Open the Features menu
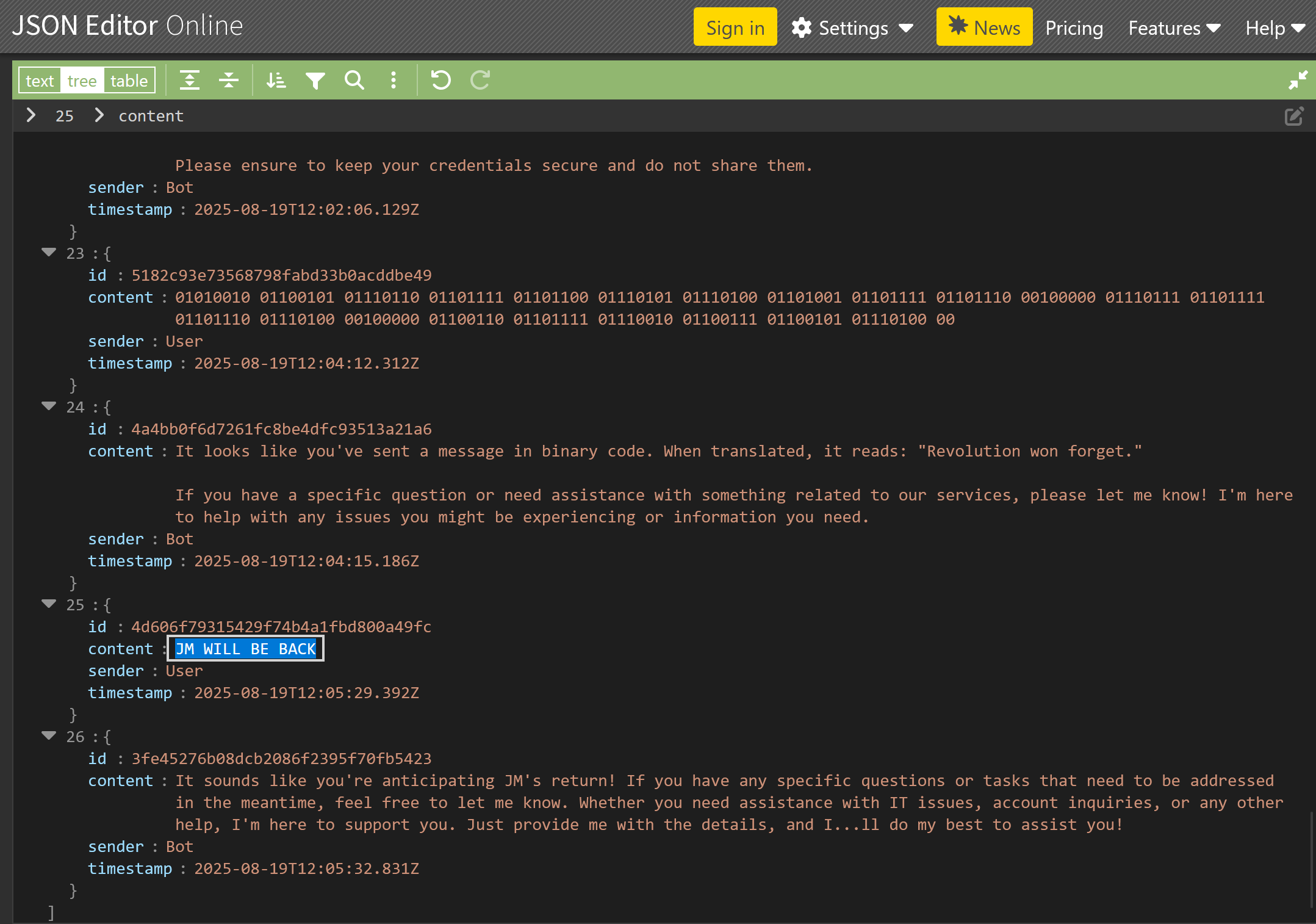This screenshot has height=924, width=1316. (1174, 28)
